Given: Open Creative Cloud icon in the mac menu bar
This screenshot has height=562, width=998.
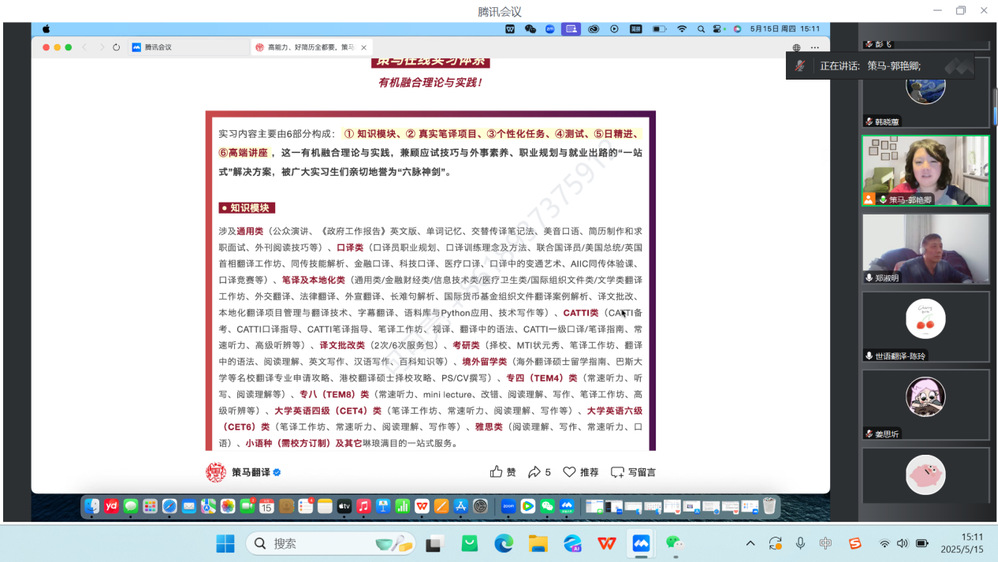Looking at the screenshot, I should click(x=593, y=29).
